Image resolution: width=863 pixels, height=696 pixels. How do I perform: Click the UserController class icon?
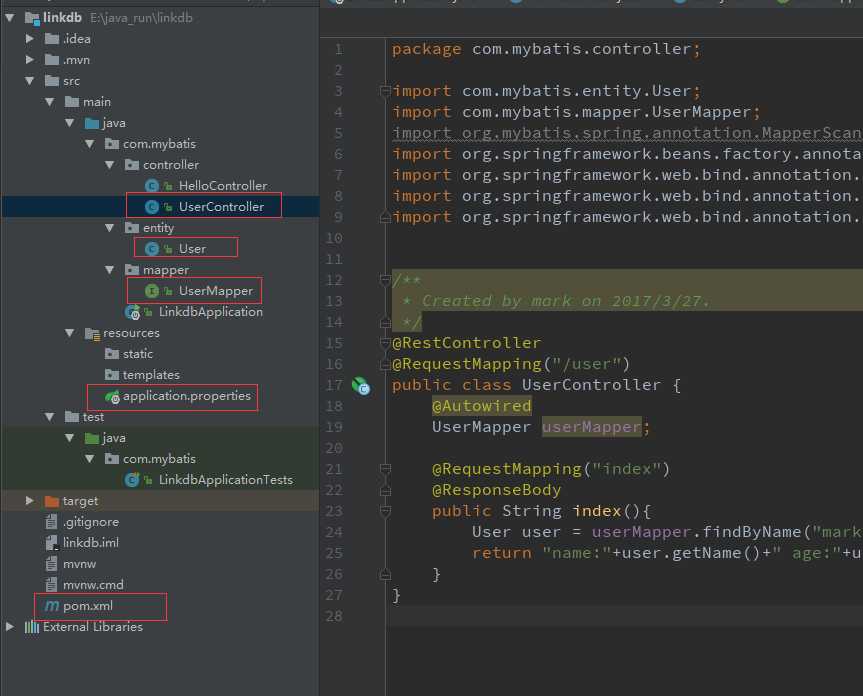click(152, 207)
